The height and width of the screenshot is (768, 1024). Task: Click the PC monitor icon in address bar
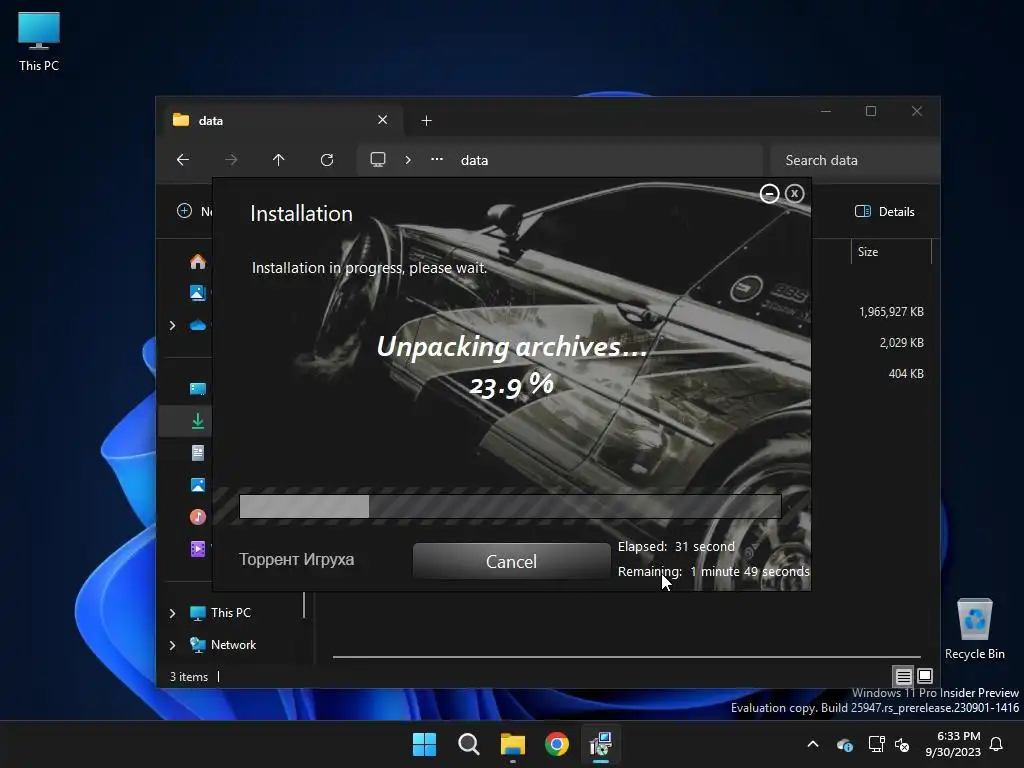[x=378, y=160]
